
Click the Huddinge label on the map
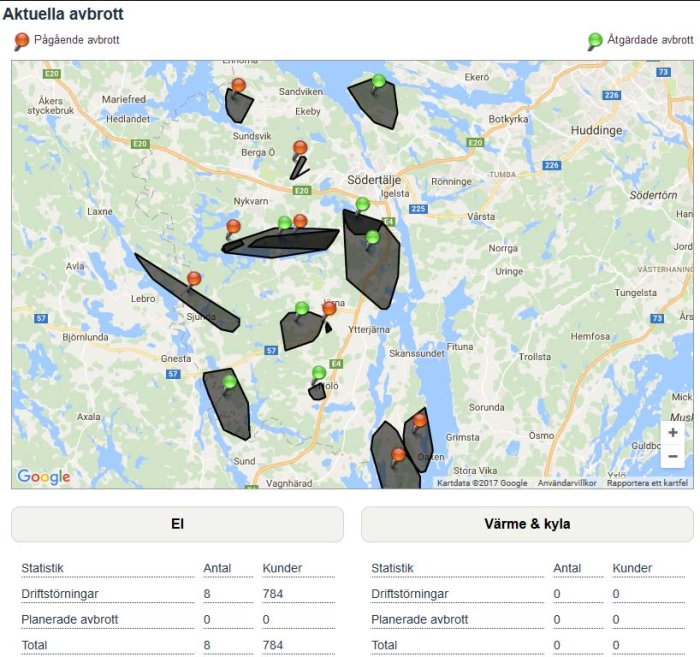(596, 130)
